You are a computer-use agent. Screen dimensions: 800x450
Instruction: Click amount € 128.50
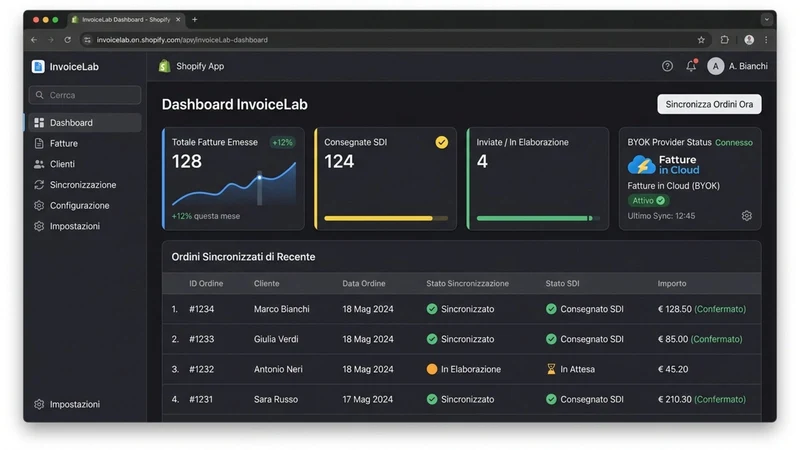click(x=674, y=309)
